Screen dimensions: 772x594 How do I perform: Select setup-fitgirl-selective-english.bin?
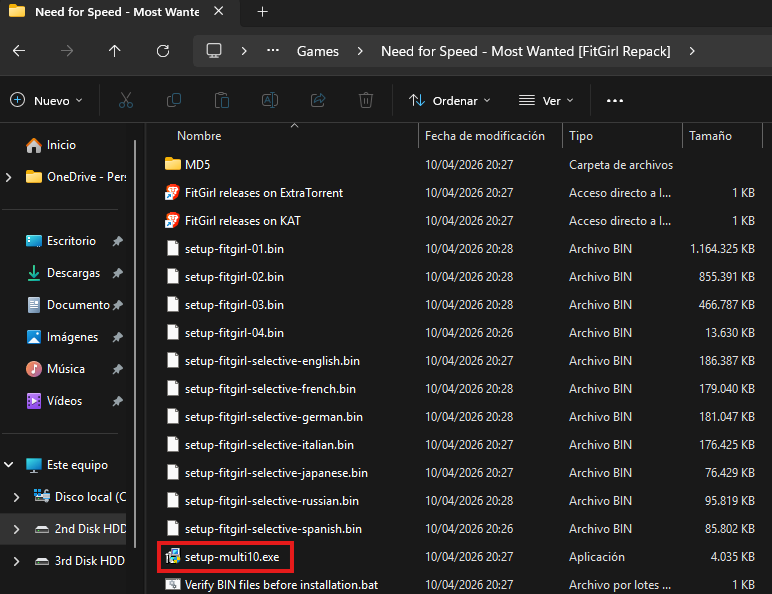click(x=272, y=361)
